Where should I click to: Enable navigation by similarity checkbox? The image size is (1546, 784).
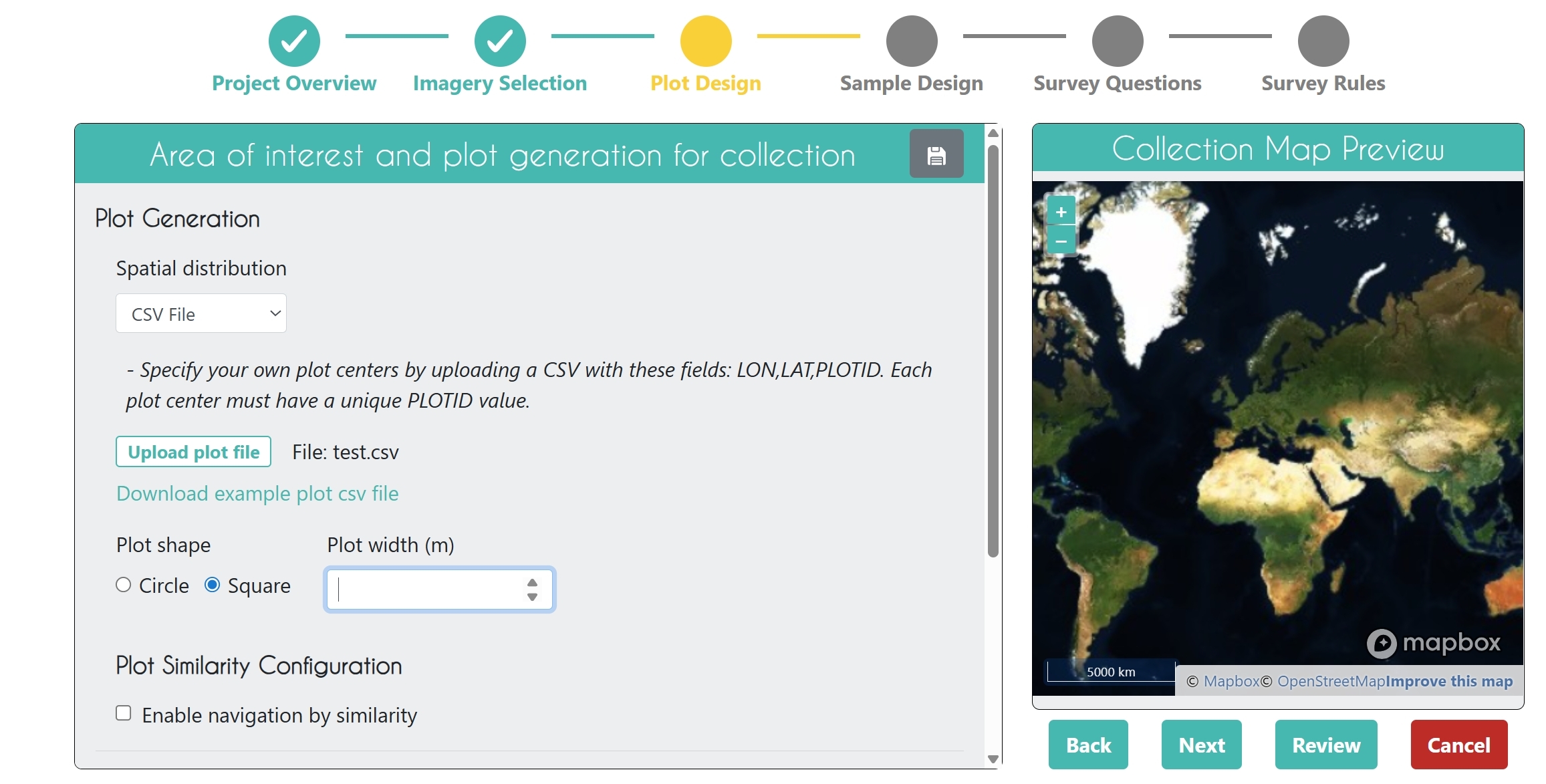click(x=124, y=713)
